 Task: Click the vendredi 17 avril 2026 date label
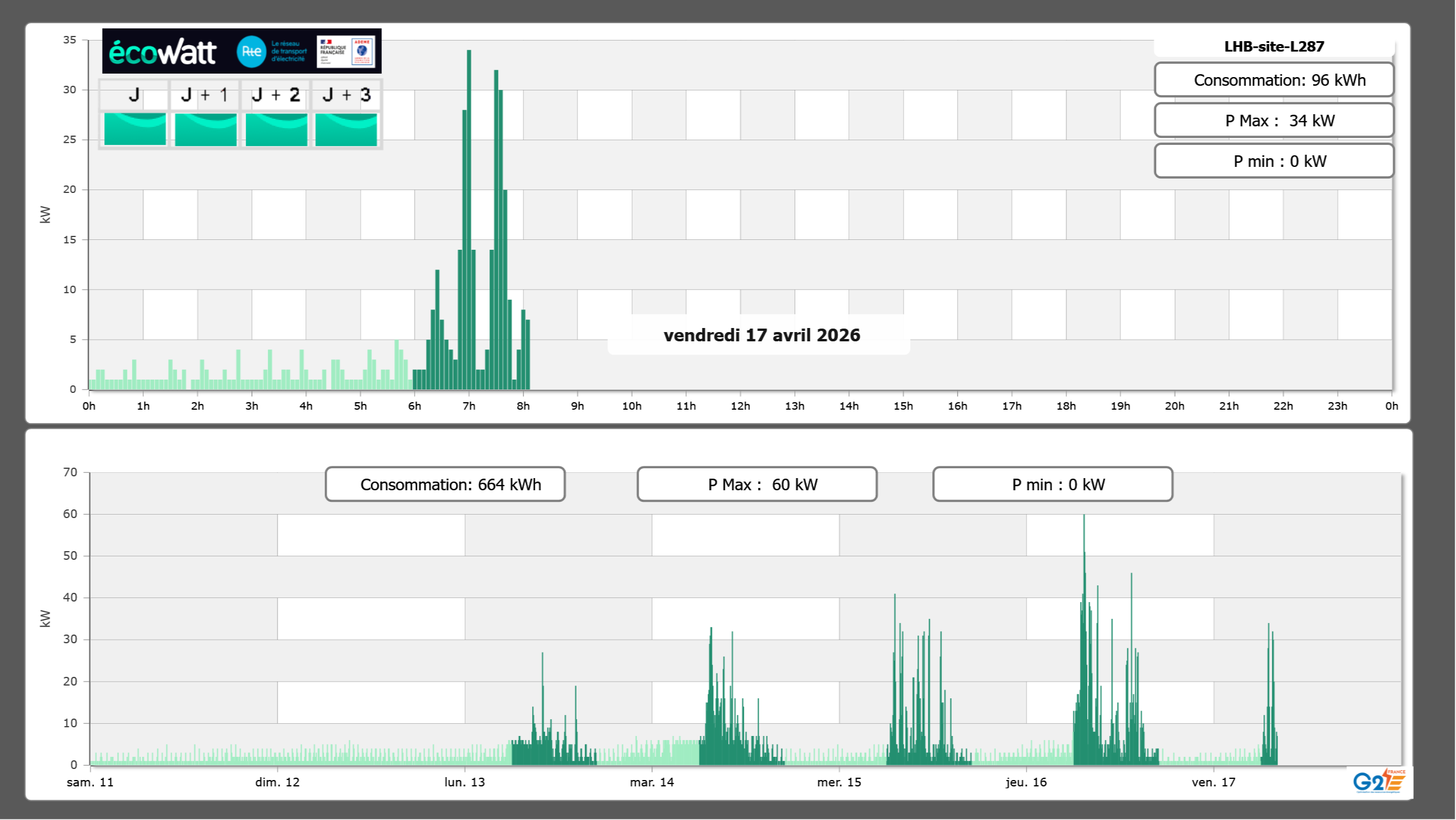tap(761, 335)
